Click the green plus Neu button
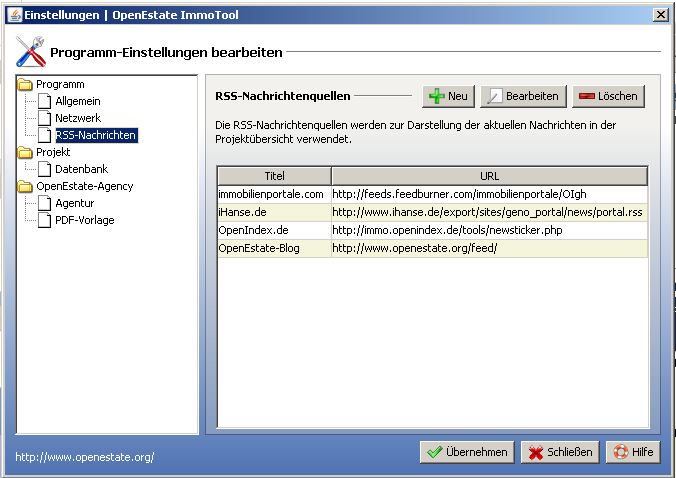This screenshot has height=478, width=676. tap(448, 96)
